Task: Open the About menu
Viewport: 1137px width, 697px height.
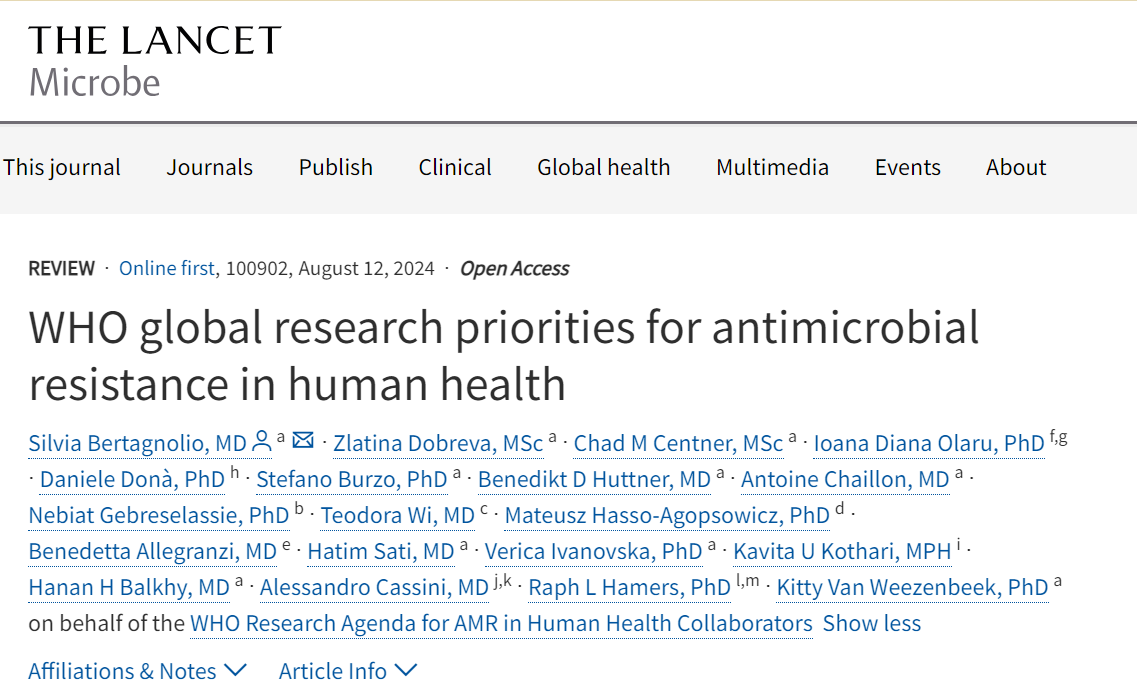Action: (x=1015, y=168)
